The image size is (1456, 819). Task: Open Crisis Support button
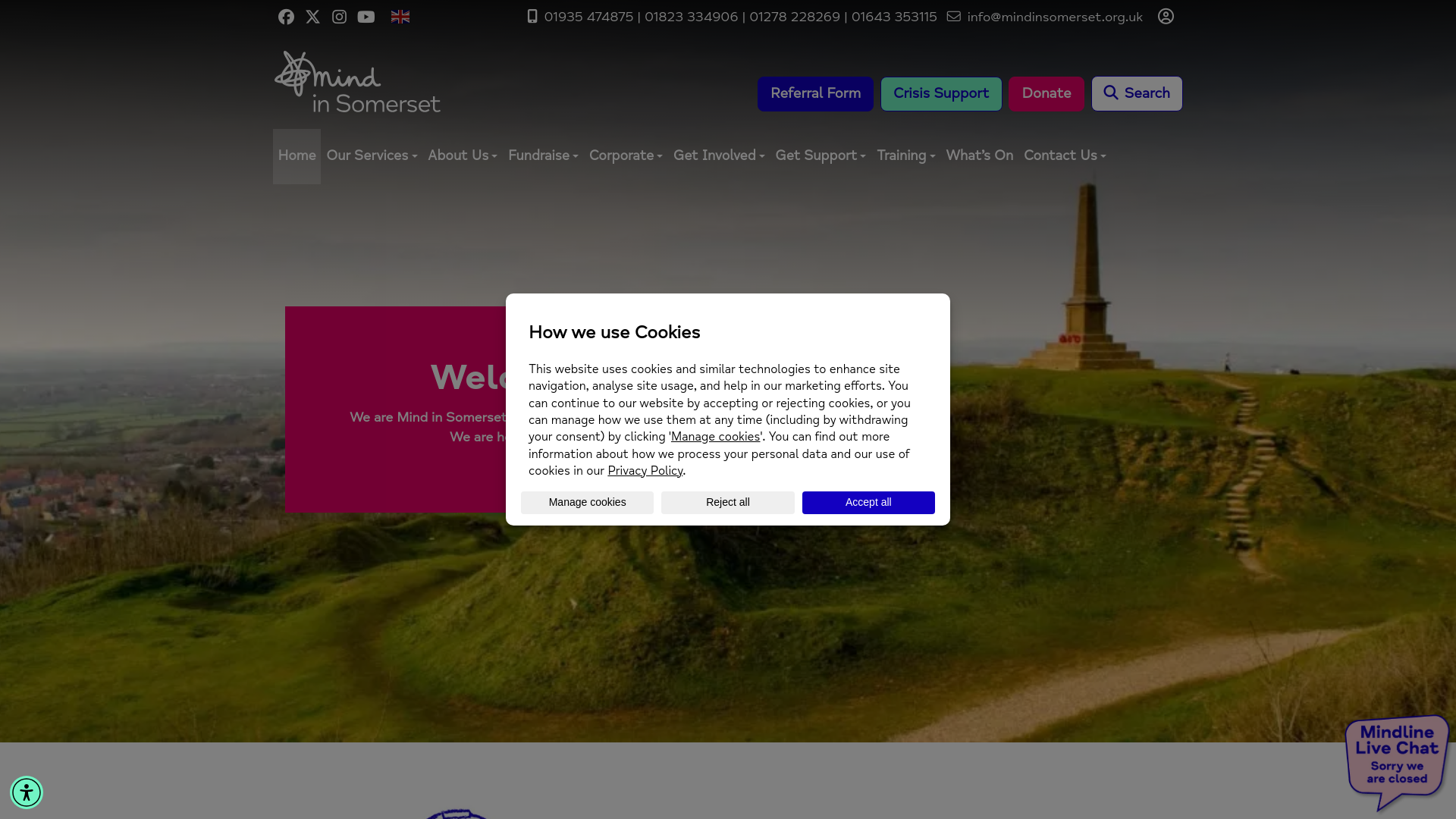click(x=941, y=94)
